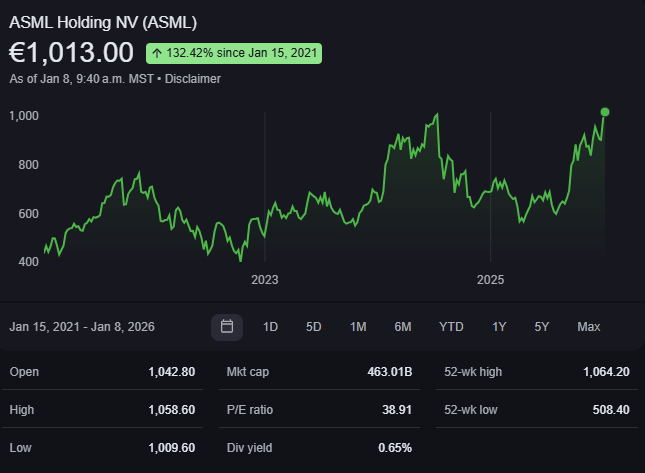Click the 2025 x-axis label
Screen dimensions: 645x473
pos(490,280)
